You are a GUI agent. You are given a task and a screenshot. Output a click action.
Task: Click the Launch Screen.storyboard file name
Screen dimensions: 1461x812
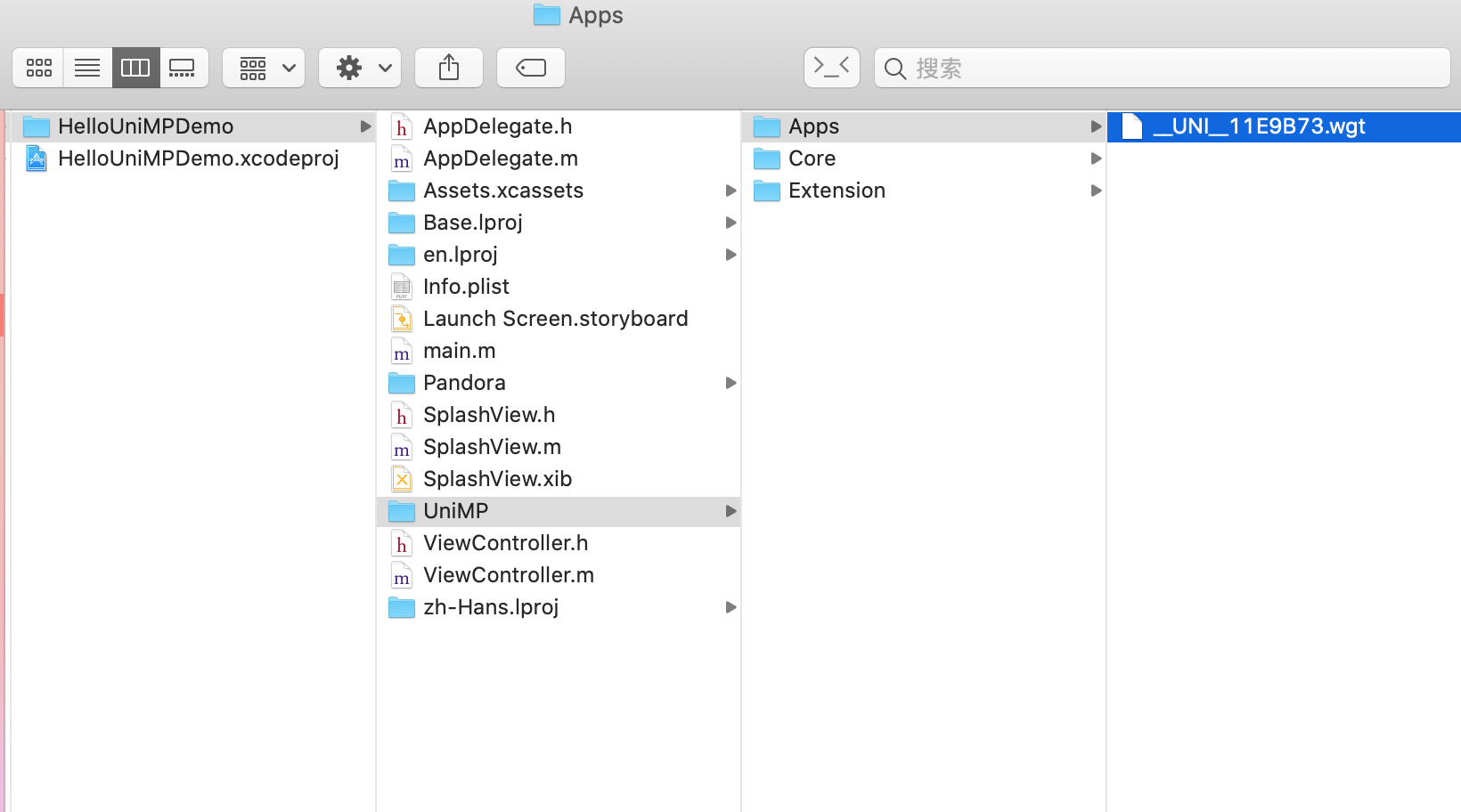coord(556,319)
